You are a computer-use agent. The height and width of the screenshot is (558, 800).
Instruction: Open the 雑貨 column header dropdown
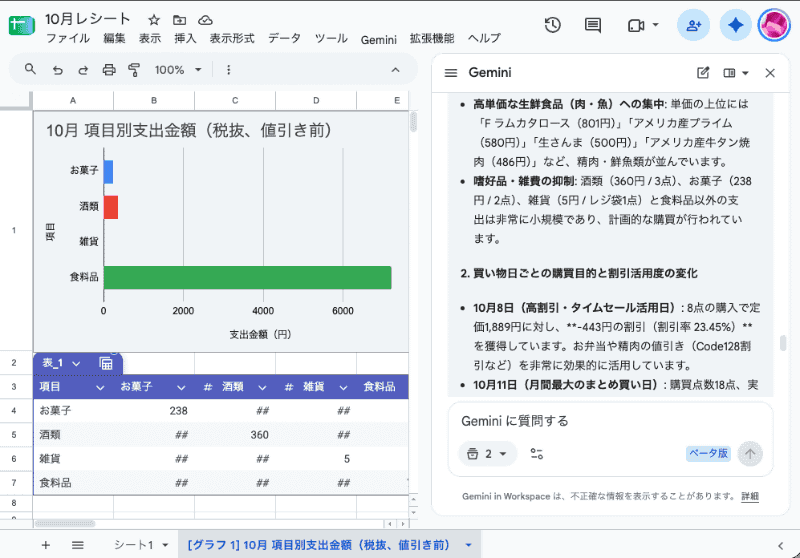[x=343, y=388]
